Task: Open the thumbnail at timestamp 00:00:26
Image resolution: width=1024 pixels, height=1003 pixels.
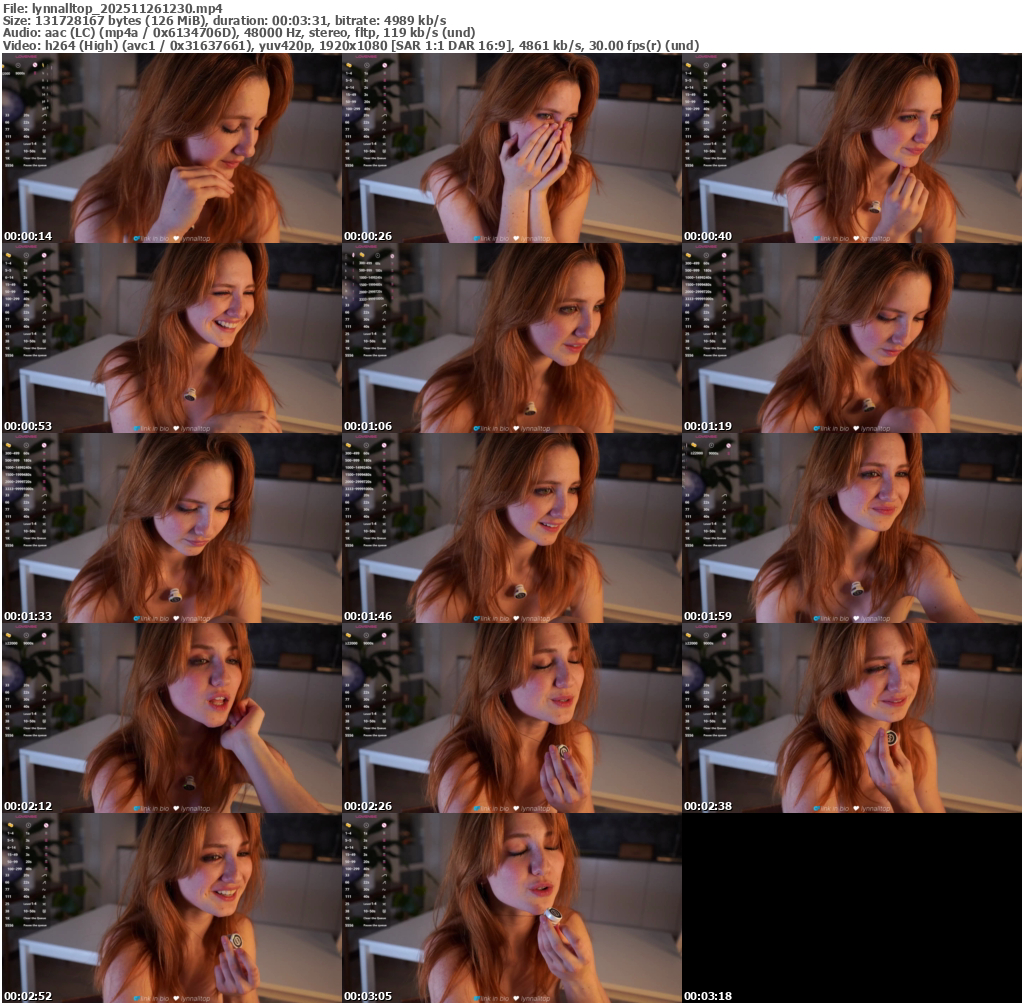Action: [511, 148]
